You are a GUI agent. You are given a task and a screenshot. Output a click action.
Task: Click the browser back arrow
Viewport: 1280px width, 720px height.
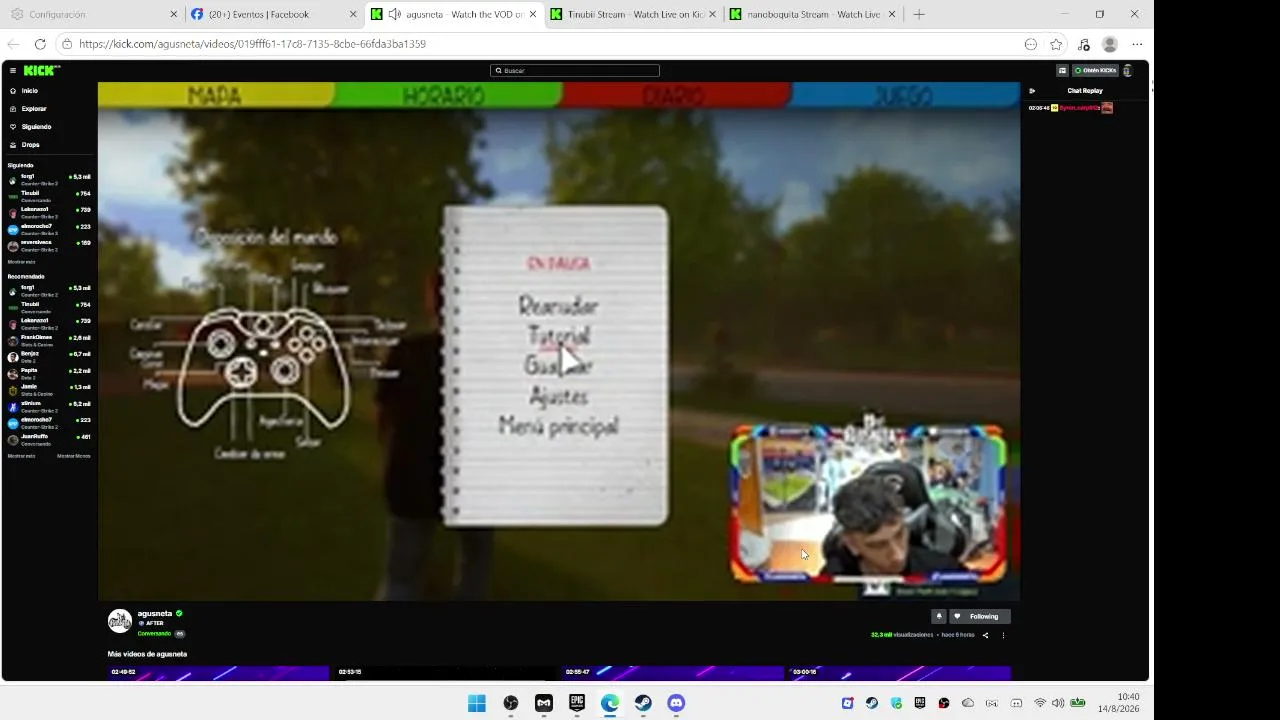pyautogui.click(x=13, y=44)
